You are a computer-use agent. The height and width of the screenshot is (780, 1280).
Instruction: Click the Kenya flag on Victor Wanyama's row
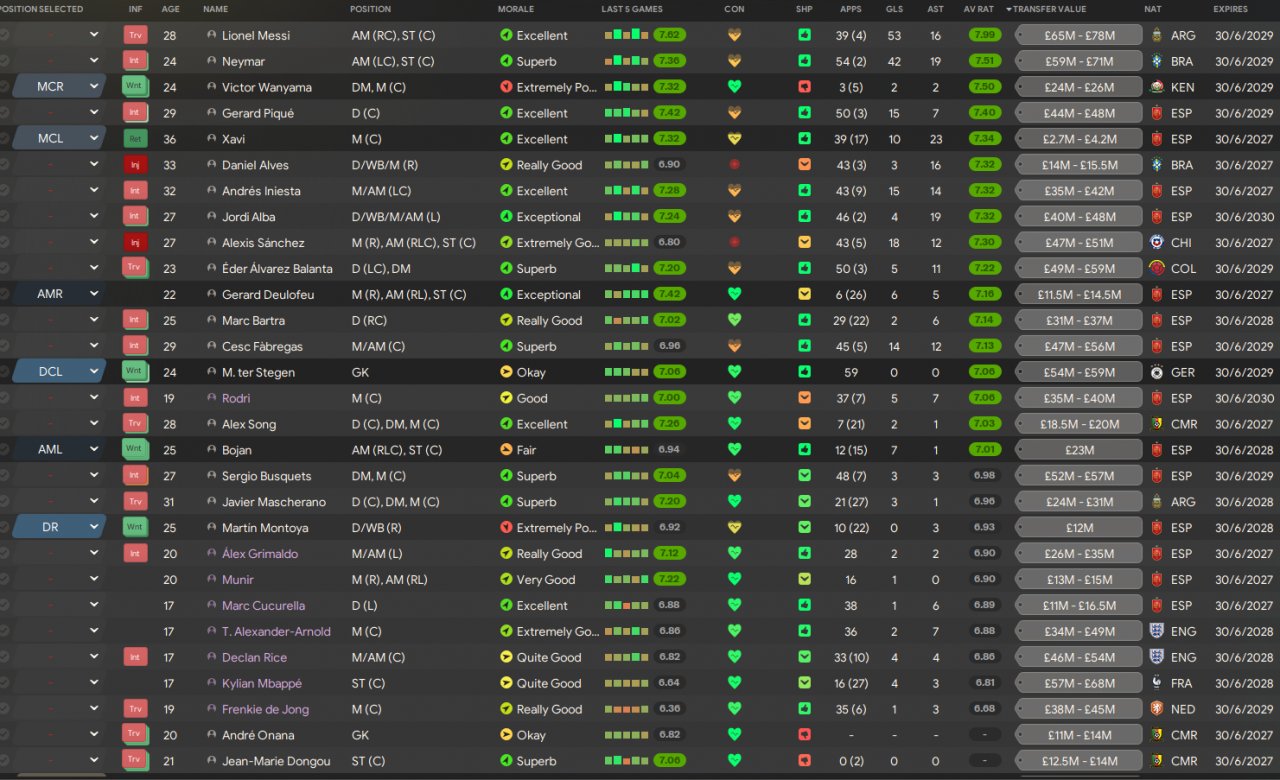coord(1157,87)
